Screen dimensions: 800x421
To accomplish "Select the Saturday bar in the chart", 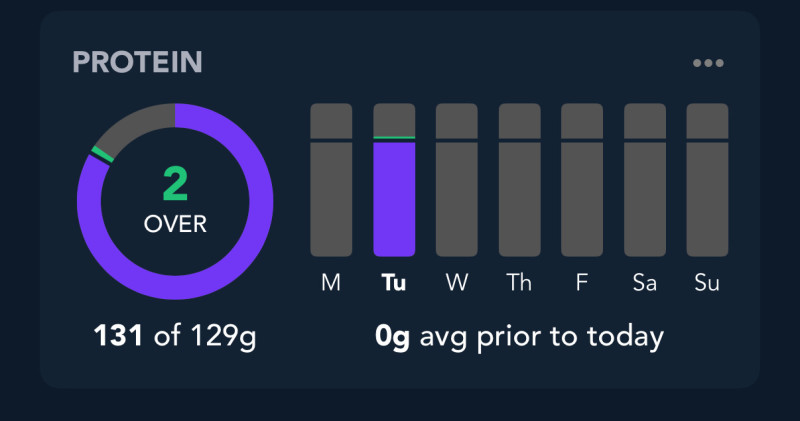I will pos(645,180).
